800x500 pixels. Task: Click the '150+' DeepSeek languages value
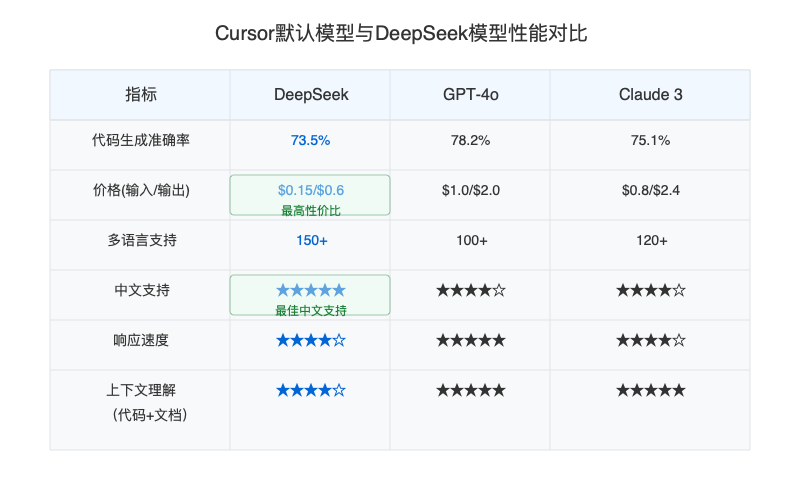(311, 240)
